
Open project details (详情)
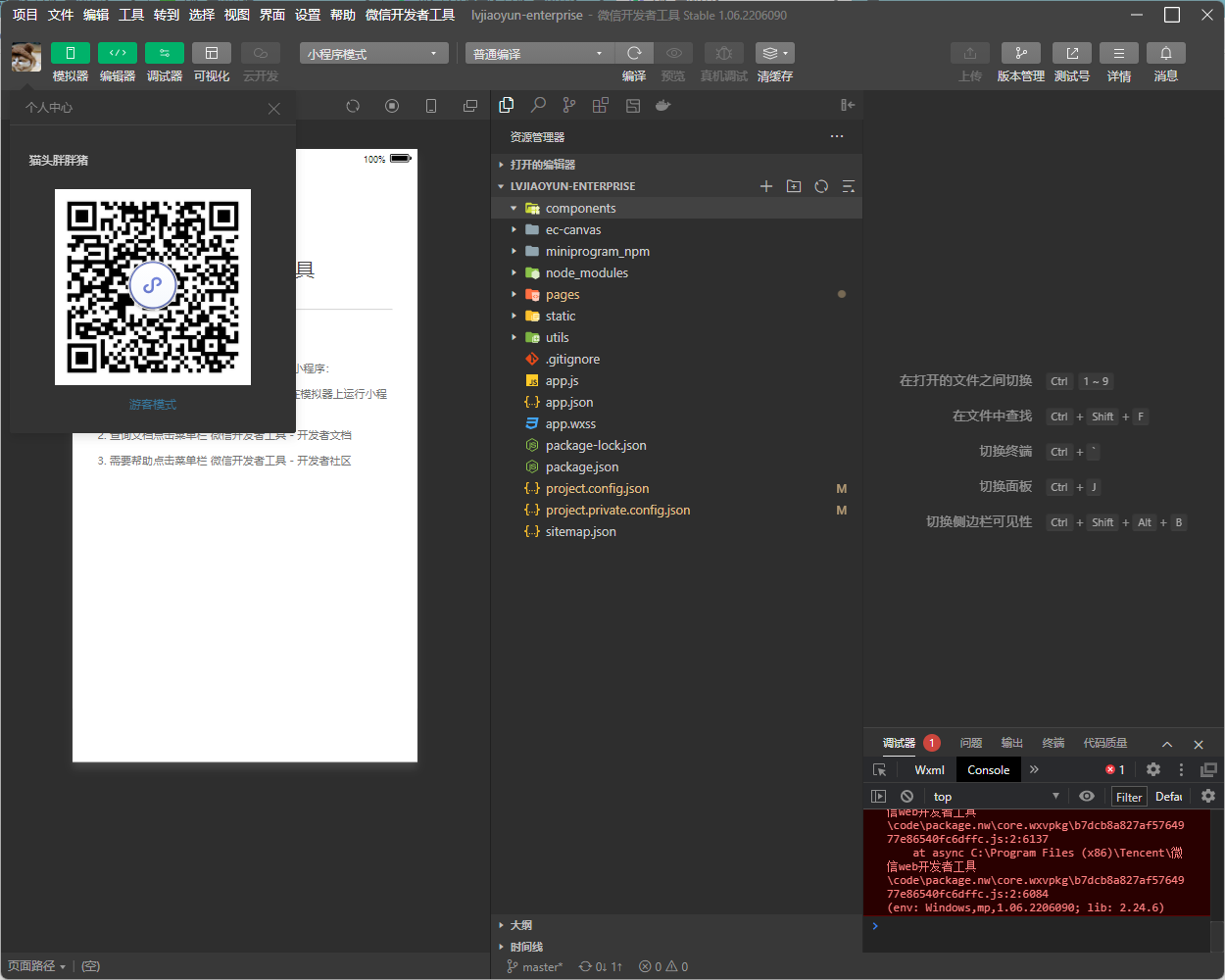1119,53
